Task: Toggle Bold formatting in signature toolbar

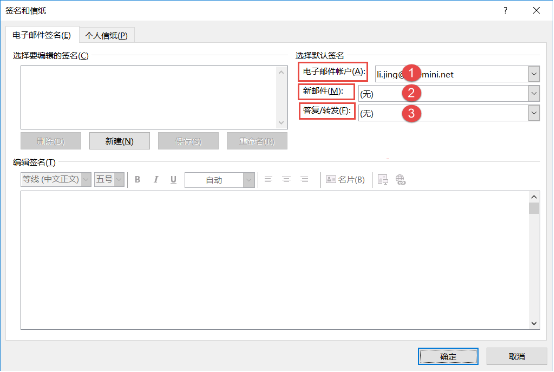Action: (137, 179)
